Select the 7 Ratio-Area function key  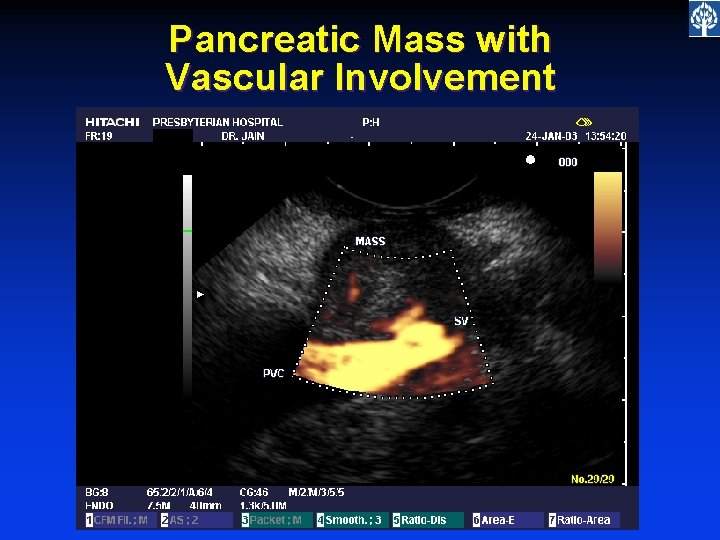tap(584, 520)
